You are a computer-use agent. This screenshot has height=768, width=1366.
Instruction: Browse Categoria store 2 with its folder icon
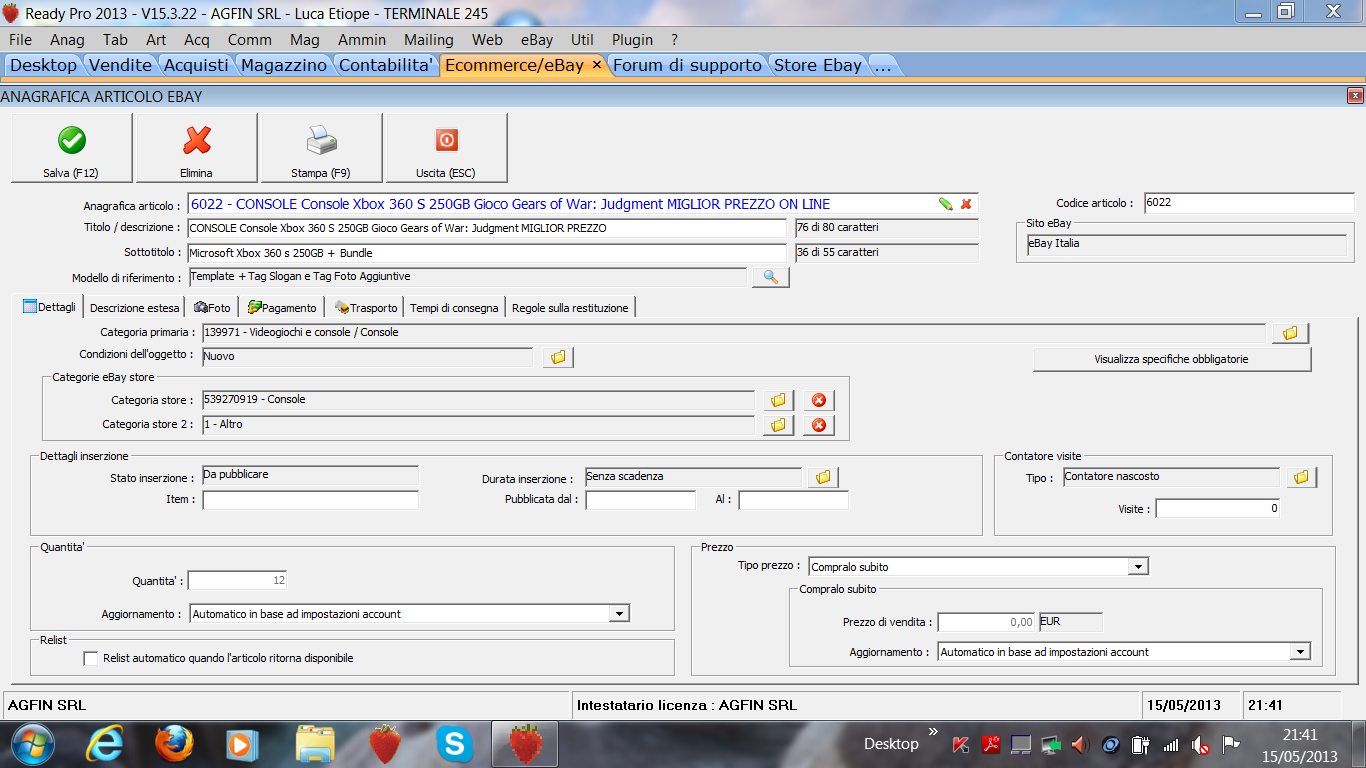(x=778, y=425)
